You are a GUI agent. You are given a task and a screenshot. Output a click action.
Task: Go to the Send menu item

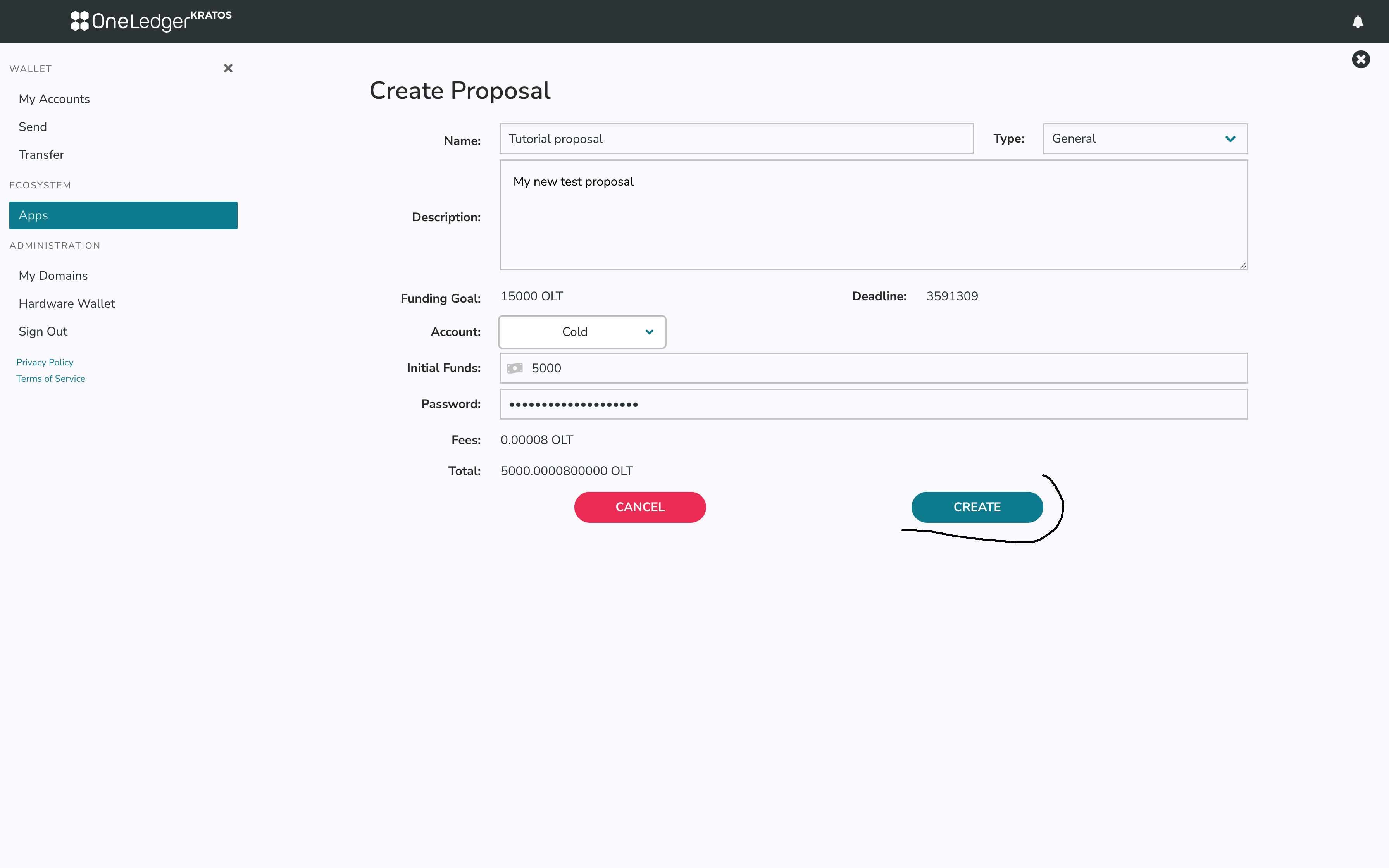33,127
